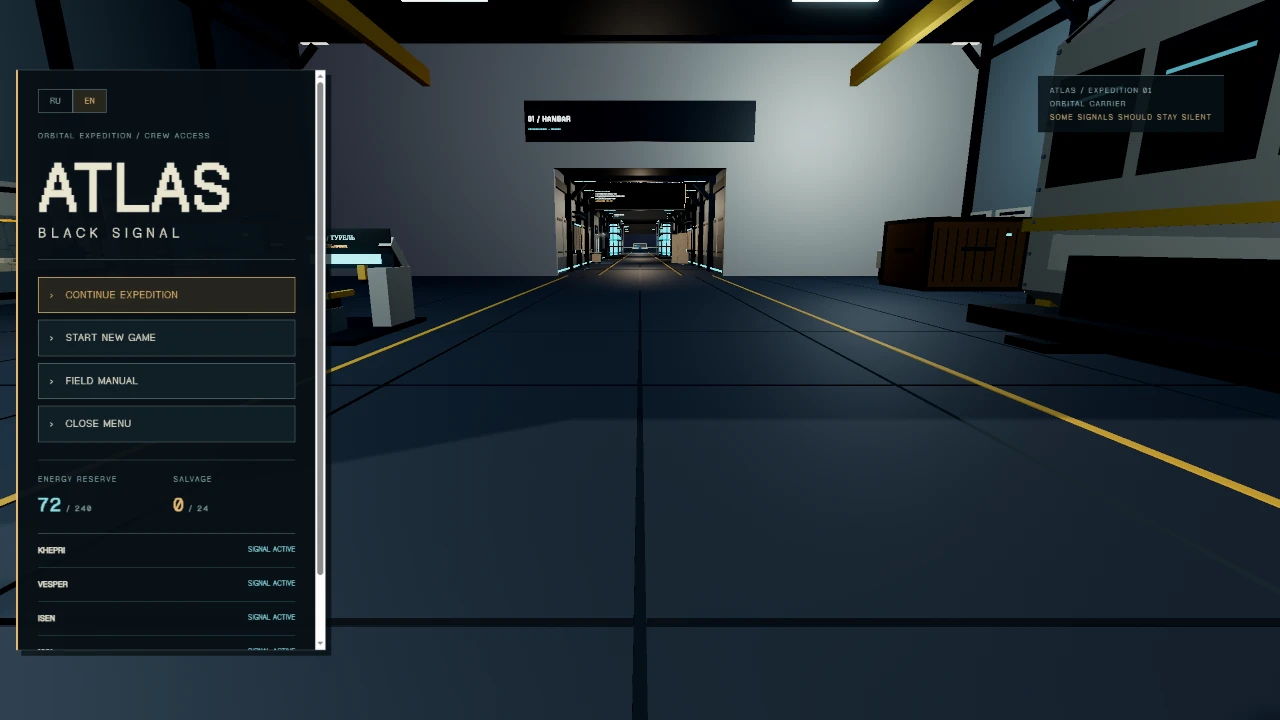This screenshot has width=1280, height=720.
Task: Click the Energy Reserve value 72
Action: (49, 505)
